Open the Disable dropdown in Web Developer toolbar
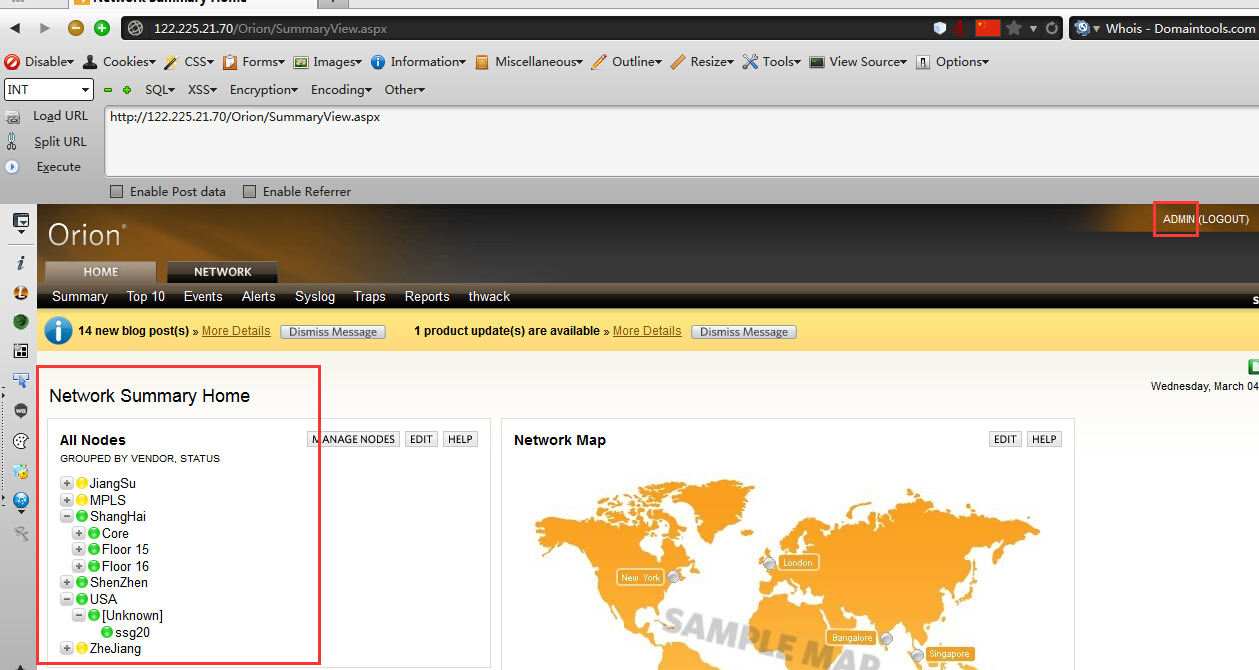The image size is (1259, 670). point(40,62)
